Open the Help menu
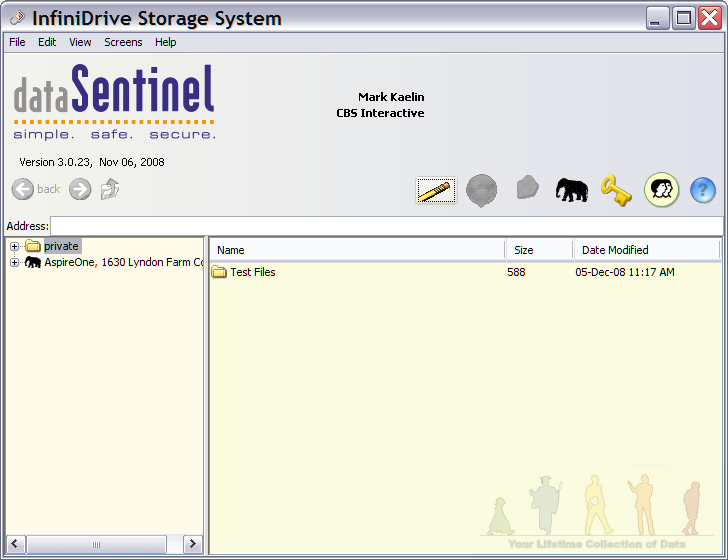The height and width of the screenshot is (560, 728). (165, 42)
